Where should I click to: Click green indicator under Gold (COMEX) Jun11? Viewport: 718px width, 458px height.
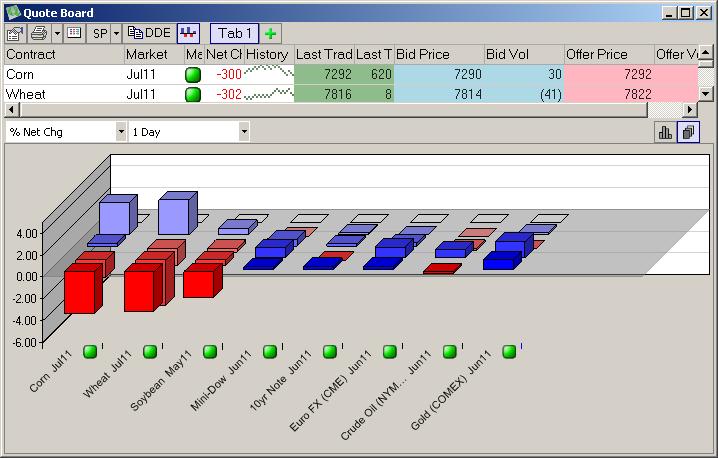(x=509, y=351)
